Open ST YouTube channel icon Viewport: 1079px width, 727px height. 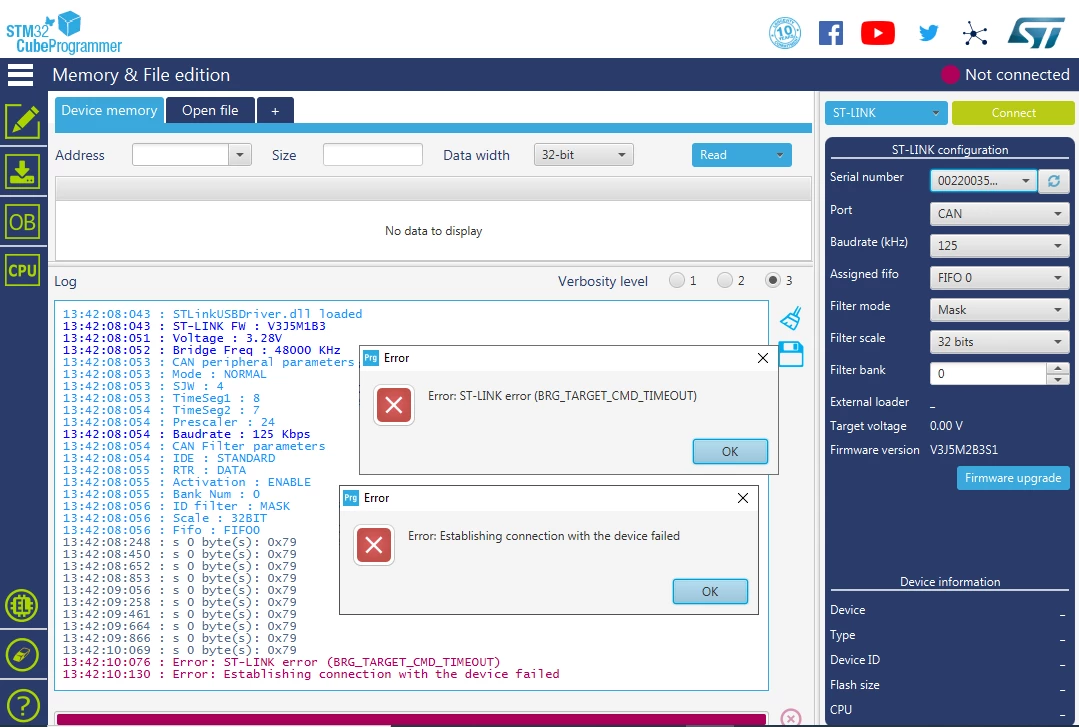click(878, 33)
